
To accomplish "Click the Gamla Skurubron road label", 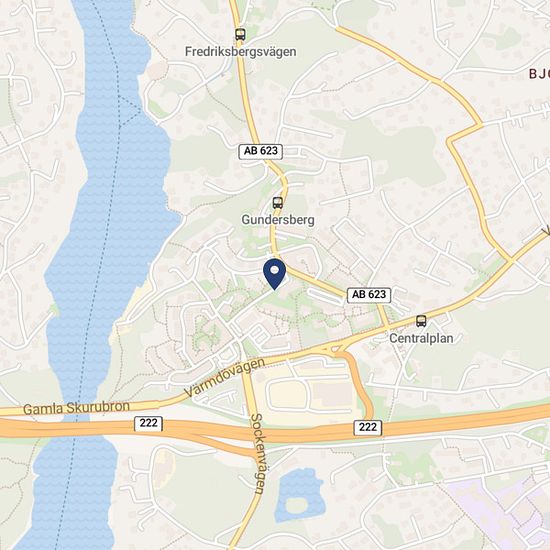I will [76, 408].
